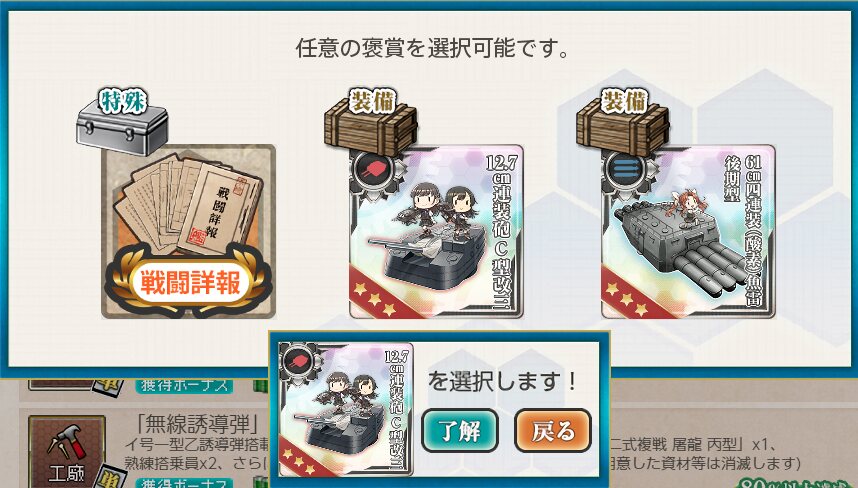
Task: Choose the 12.7cm連装砲C型改三 equipment reward
Action: 437,231
